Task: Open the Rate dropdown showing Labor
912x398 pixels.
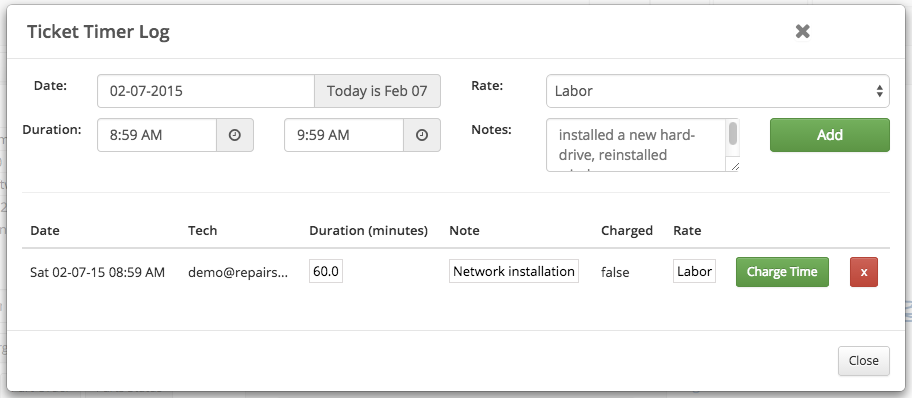Action: tap(718, 91)
